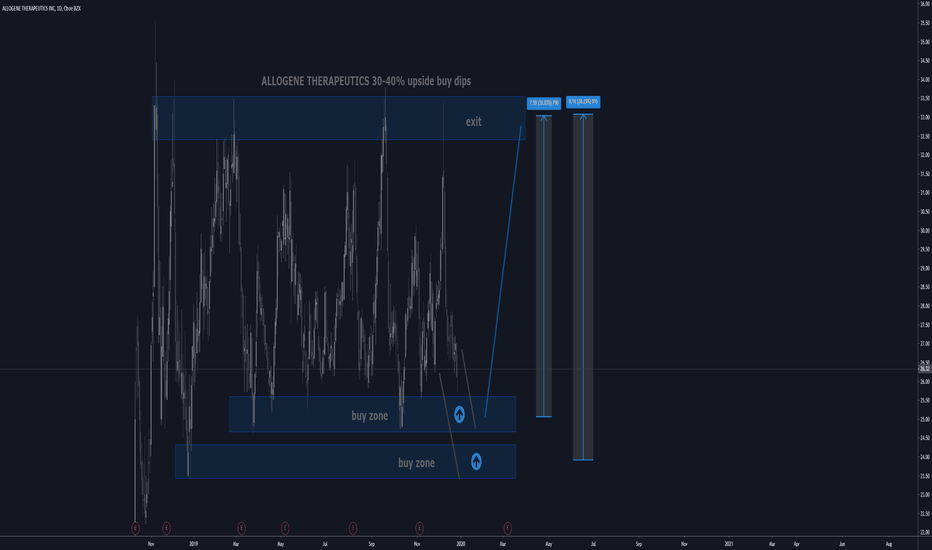
Task: Open the earnings marker above May 2019
Action: coord(285,527)
